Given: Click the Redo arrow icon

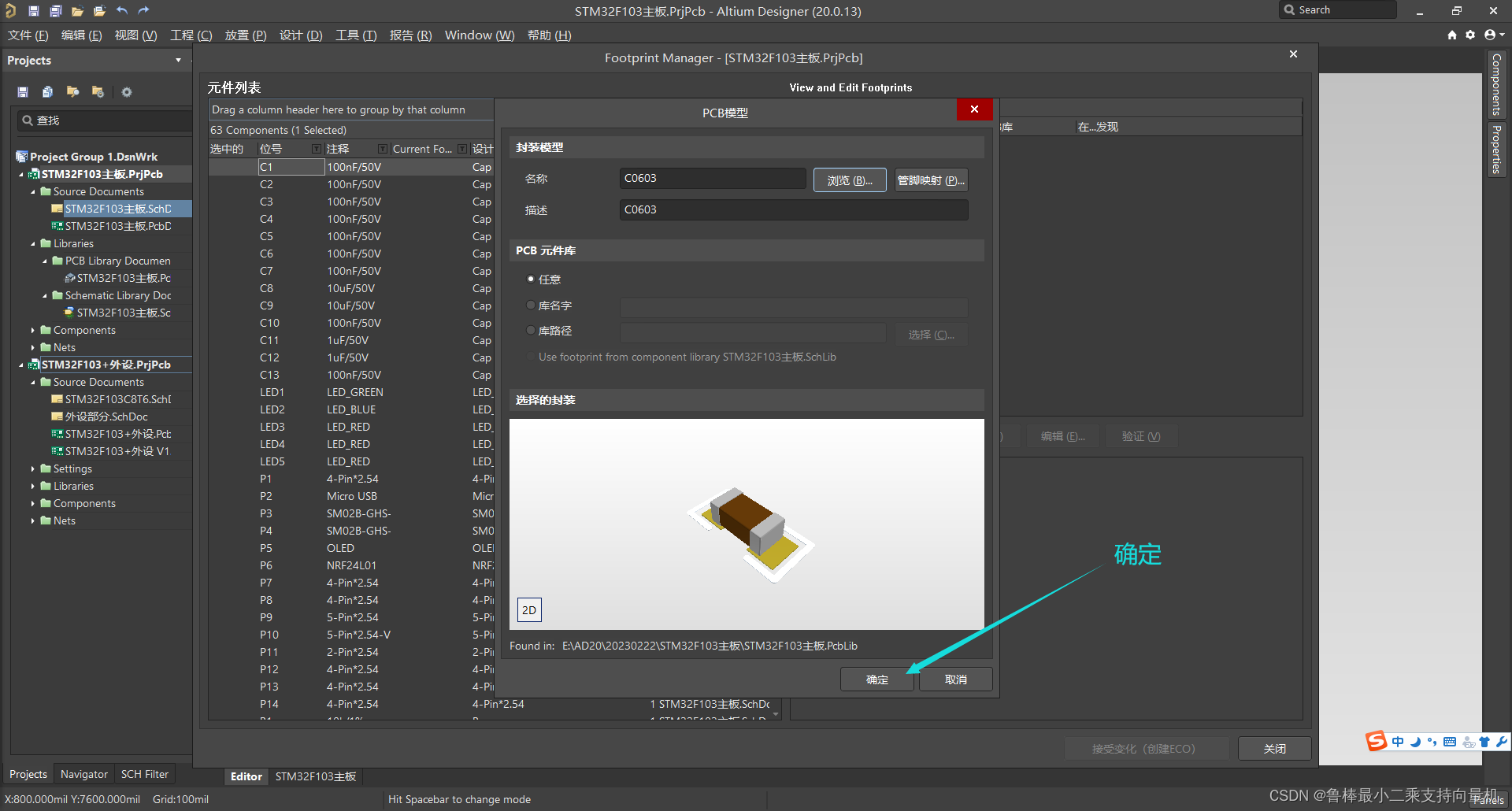Looking at the screenshot, I should [x=143, y=11].
